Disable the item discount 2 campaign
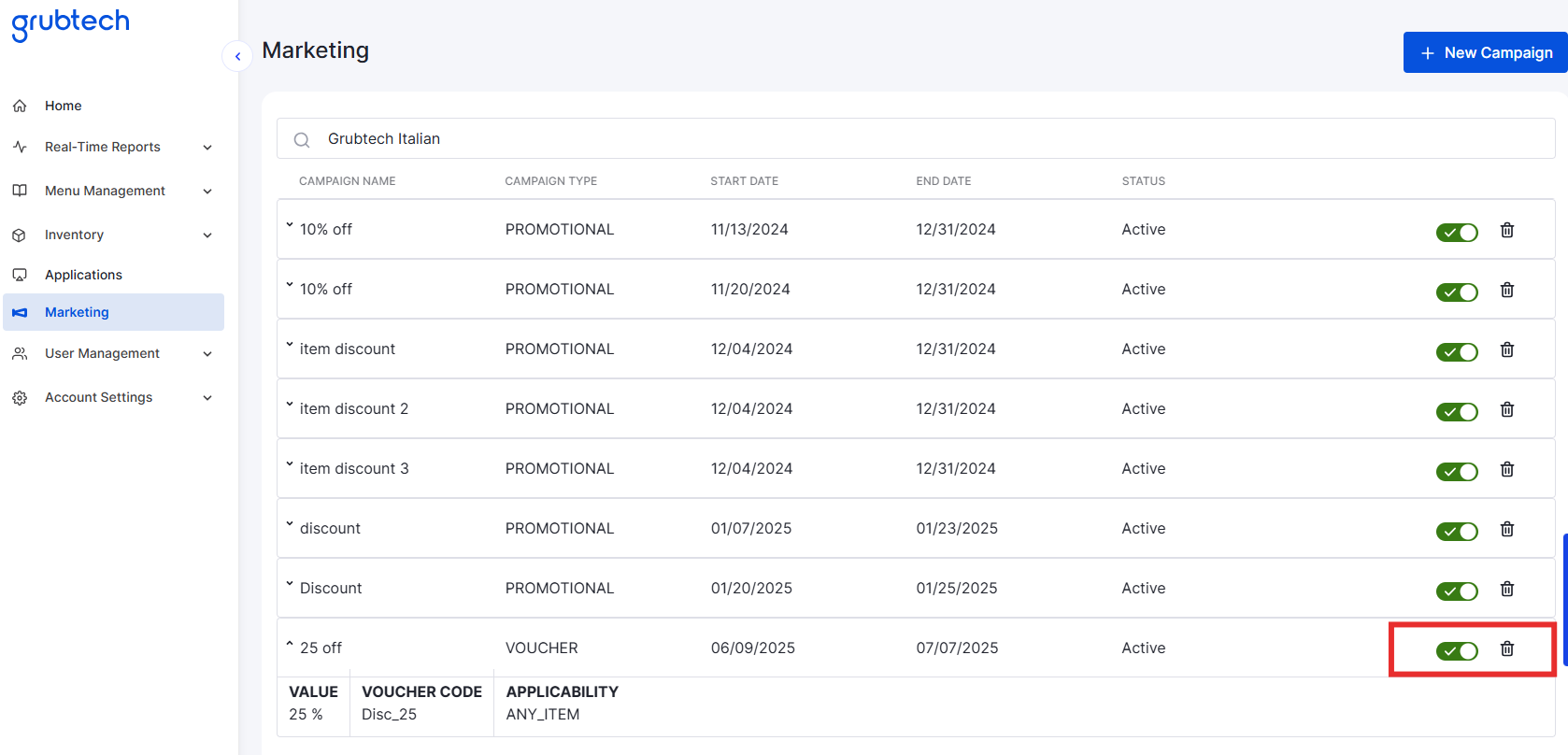1568x755 pixels. tap(1457, 412)
